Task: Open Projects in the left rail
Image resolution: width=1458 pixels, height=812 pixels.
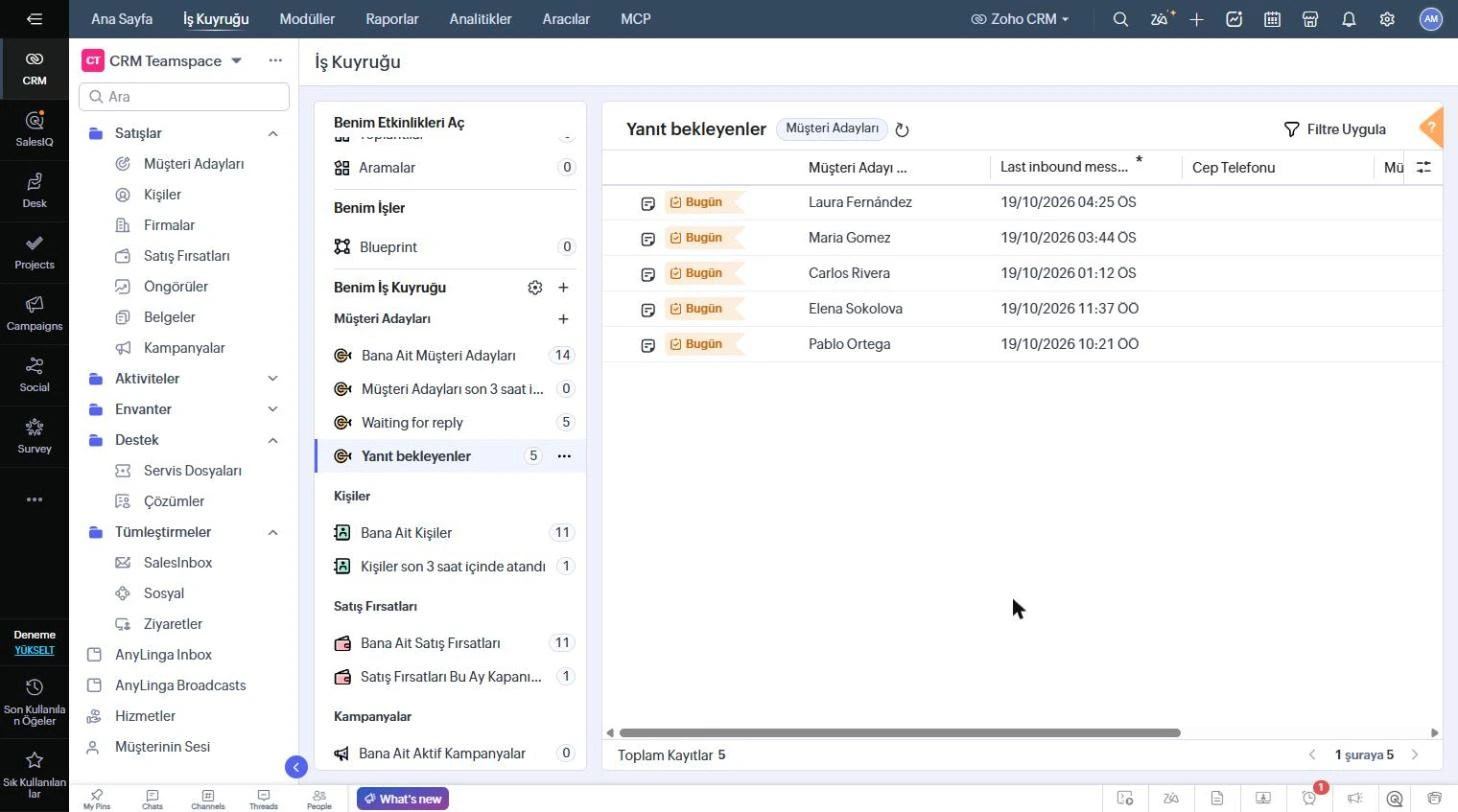Action: click(34, 252)
